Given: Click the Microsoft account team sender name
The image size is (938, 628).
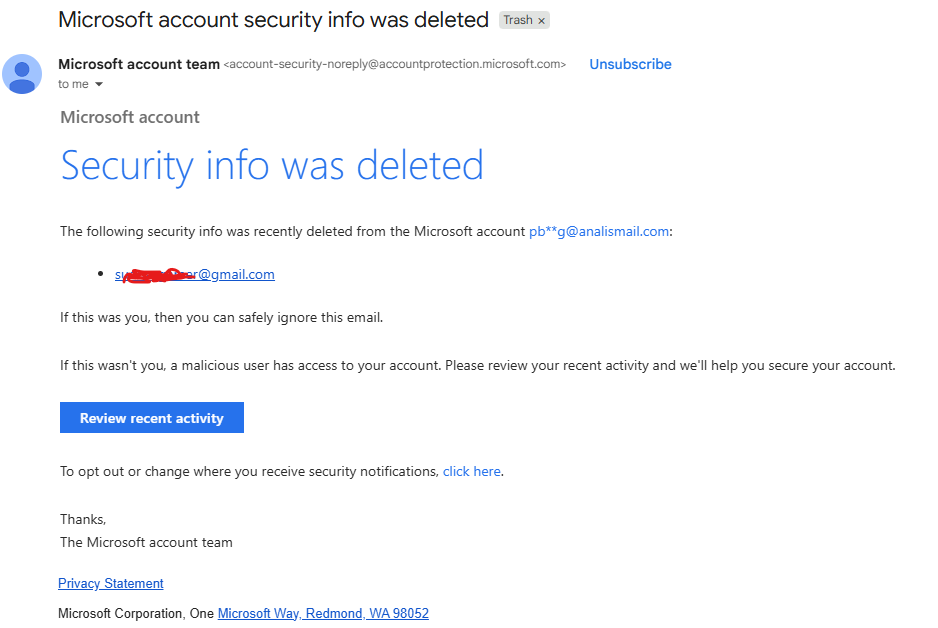Looking at the screenshot, I should [x=139, y=64].
